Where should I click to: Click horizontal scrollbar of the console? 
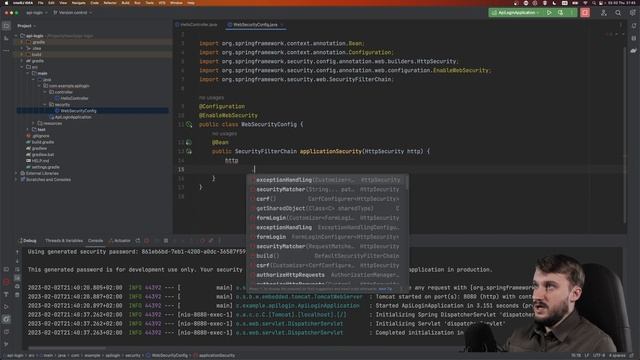(67, 349)
